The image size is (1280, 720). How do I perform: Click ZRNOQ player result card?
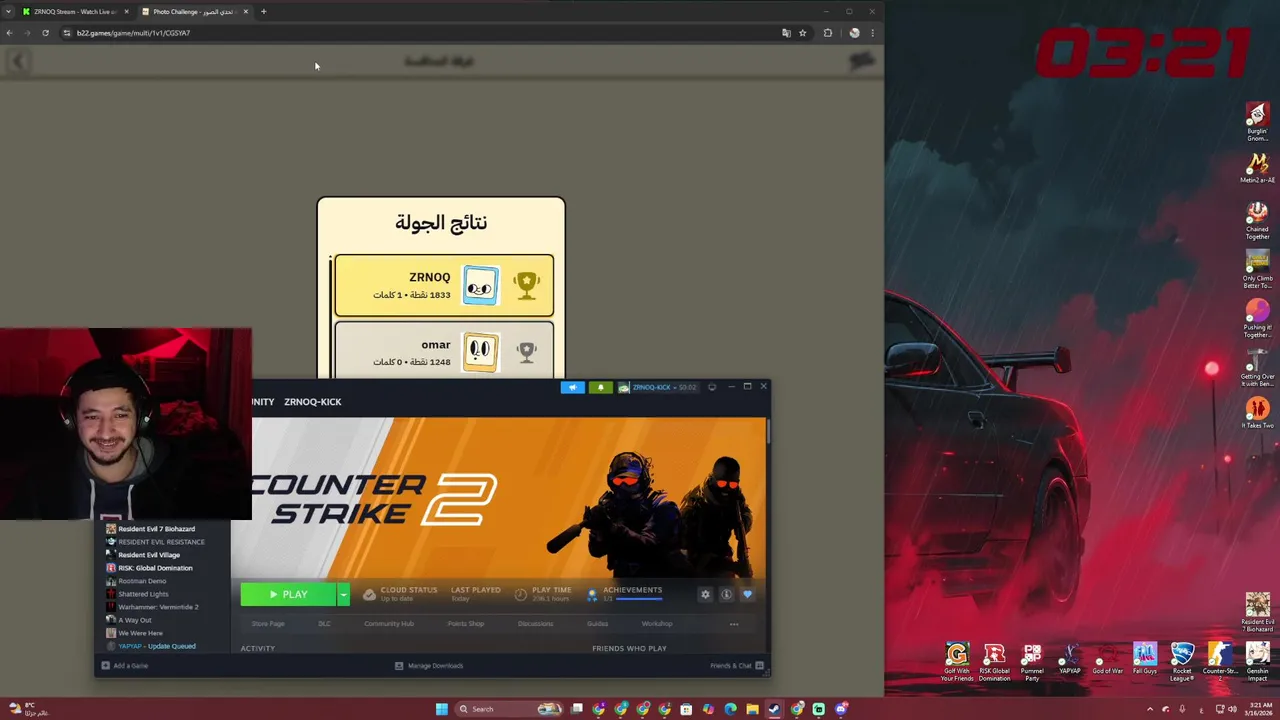coord(444,285)
